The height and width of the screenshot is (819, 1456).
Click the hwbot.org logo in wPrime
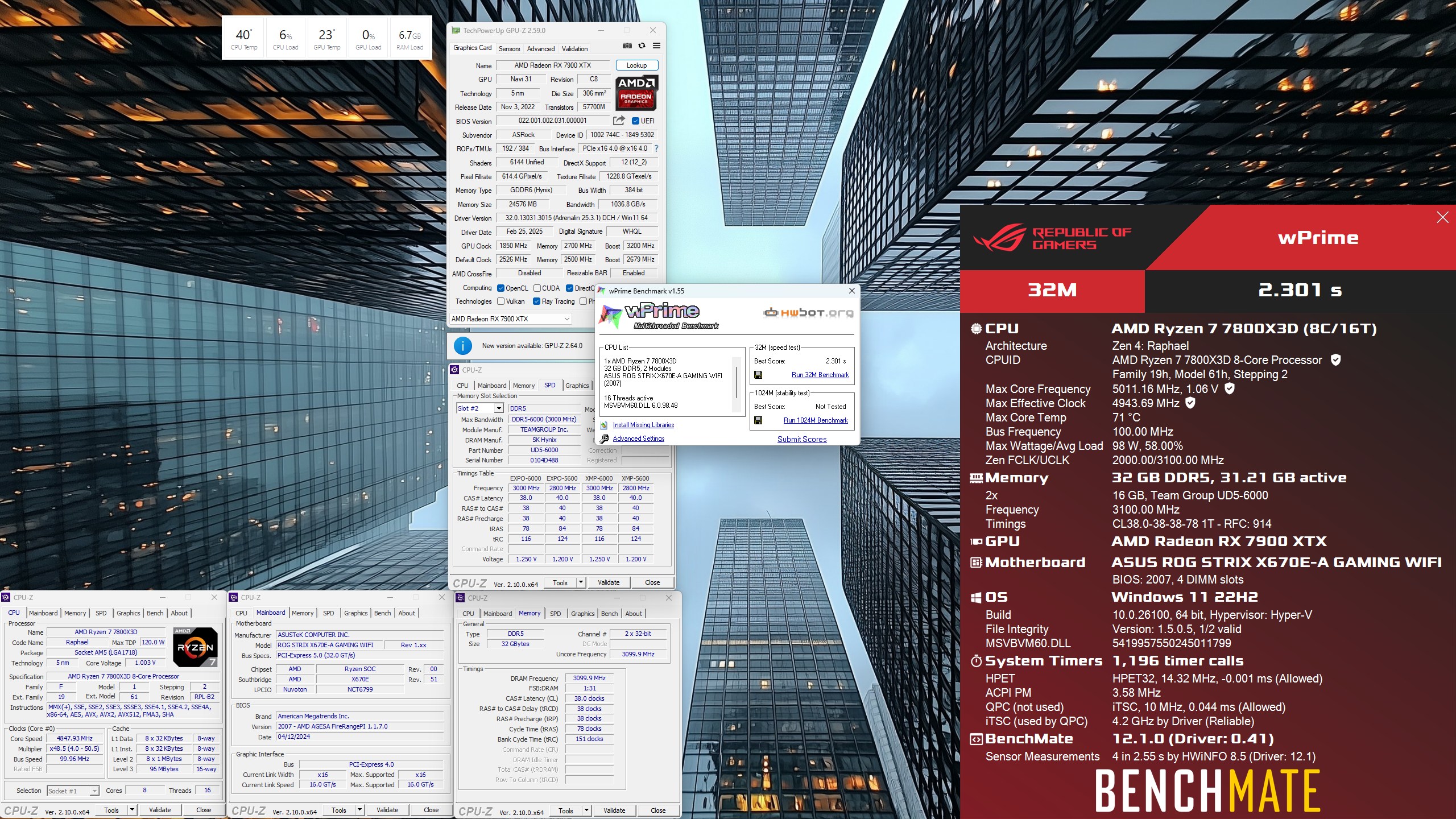(x=808, y=312)
